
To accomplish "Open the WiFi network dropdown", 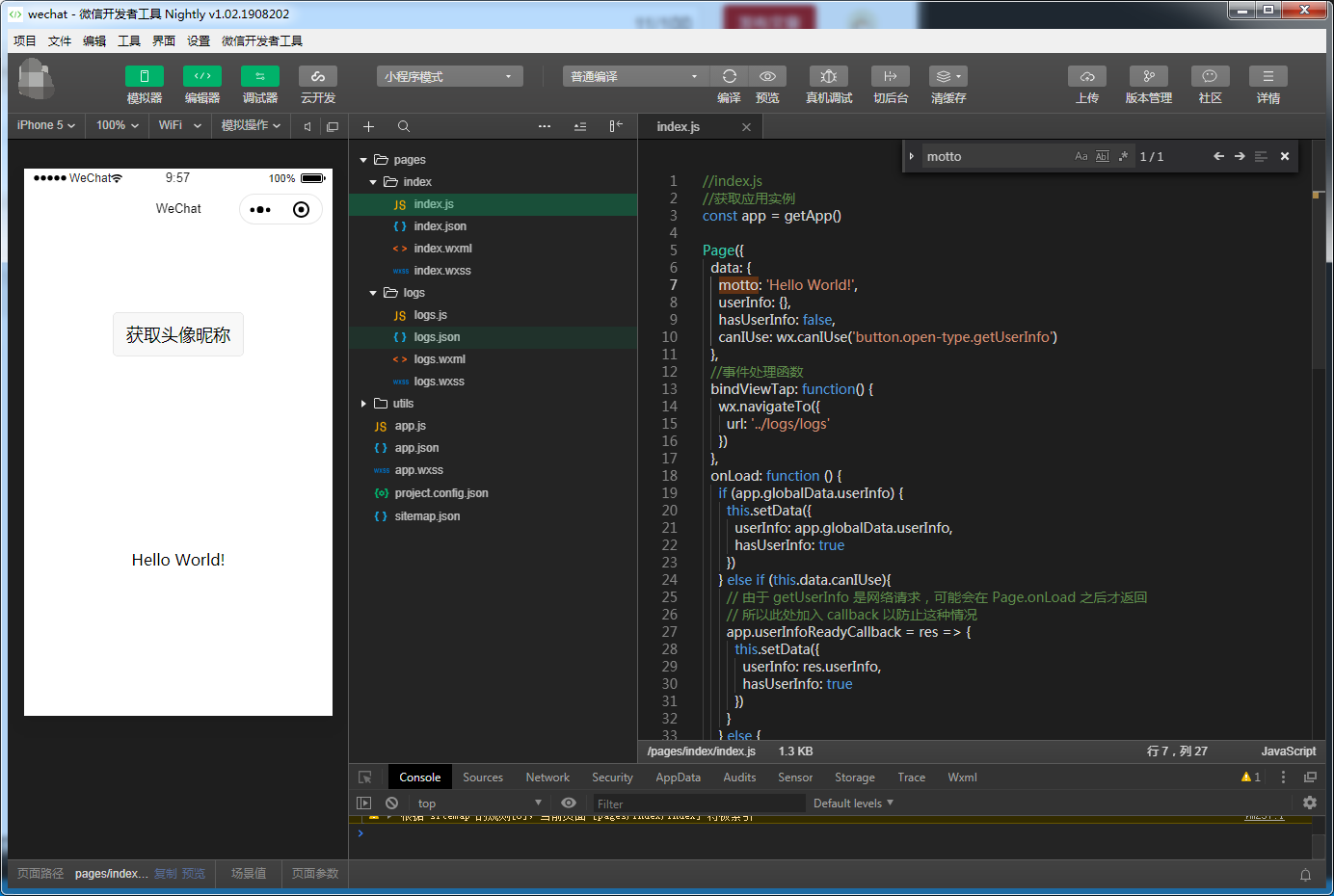I will click(180, 125).
